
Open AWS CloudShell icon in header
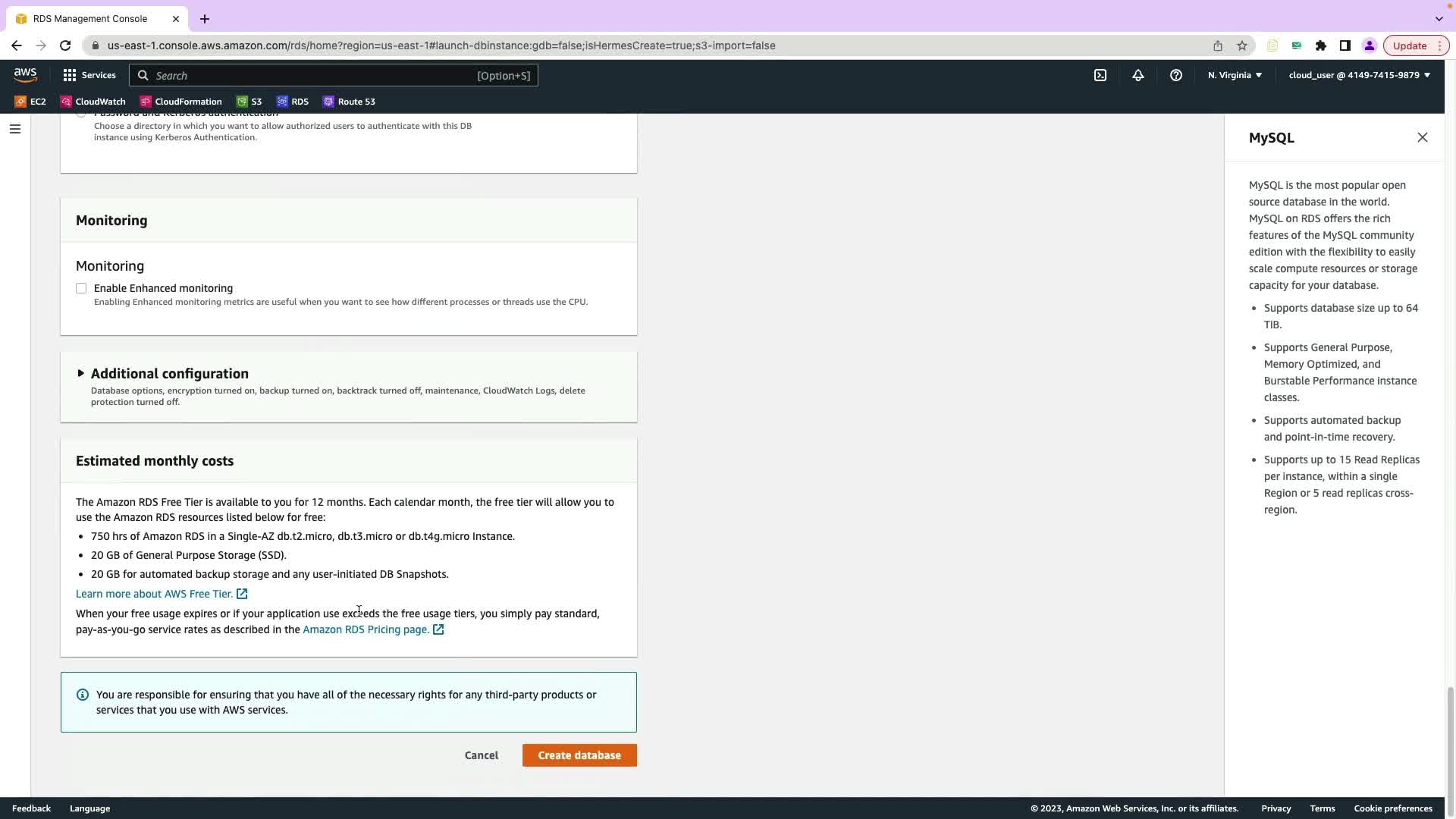(1100, 75)
